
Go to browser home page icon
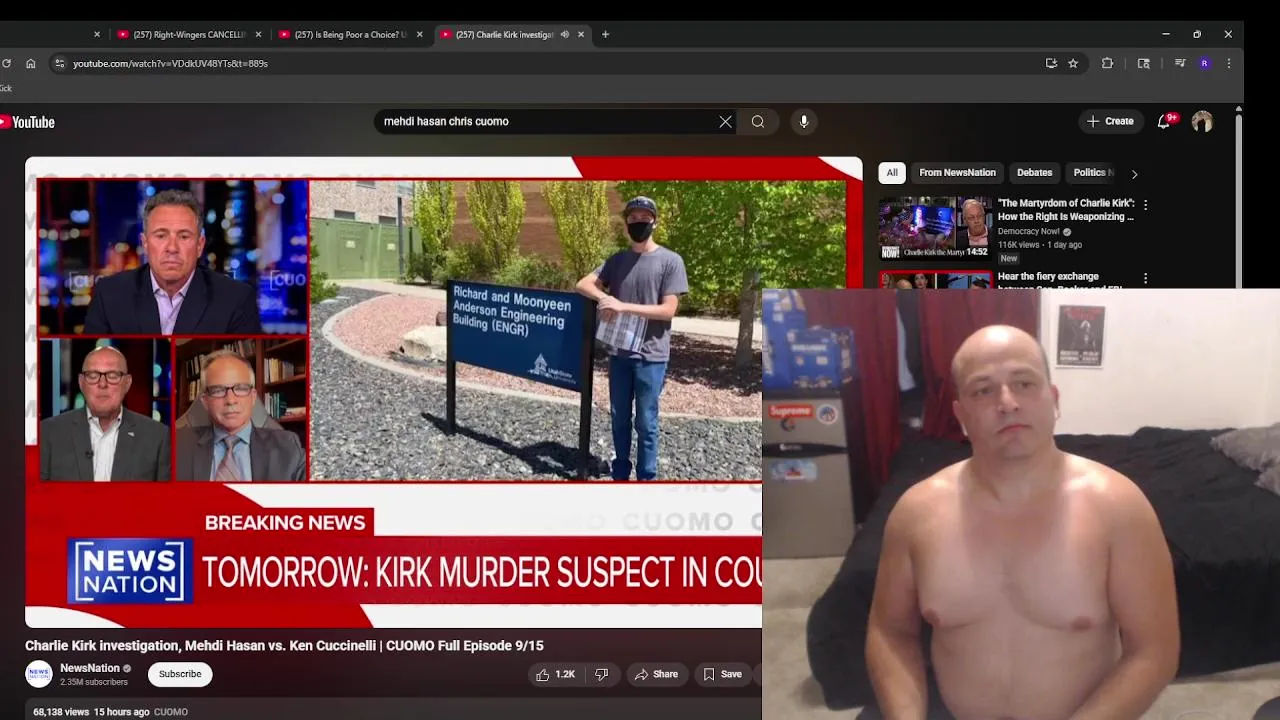pyautogui.click(x=31, y=63)
